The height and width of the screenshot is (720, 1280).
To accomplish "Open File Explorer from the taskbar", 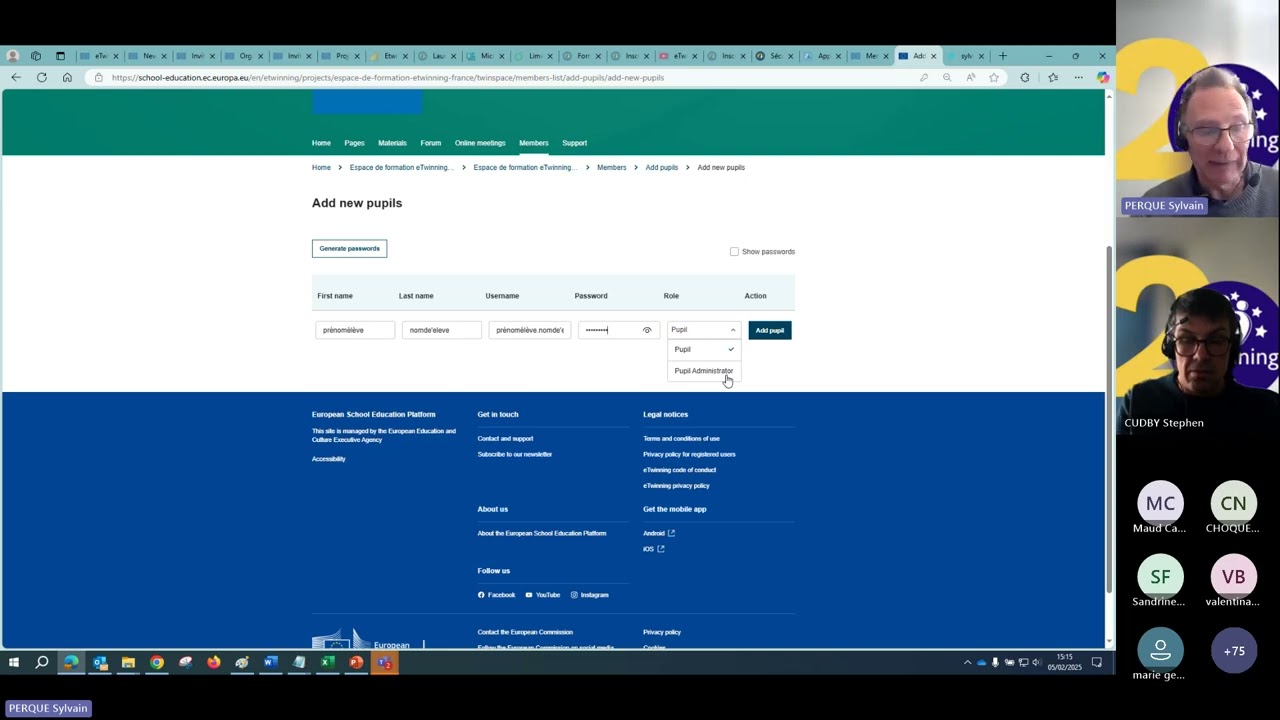I will [128, 662].
